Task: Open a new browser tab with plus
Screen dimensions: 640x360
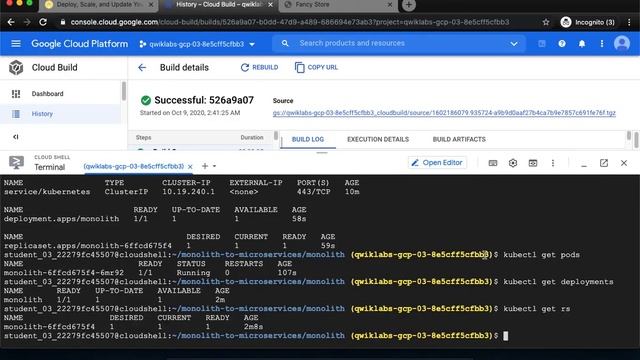Action: (409, 5)
